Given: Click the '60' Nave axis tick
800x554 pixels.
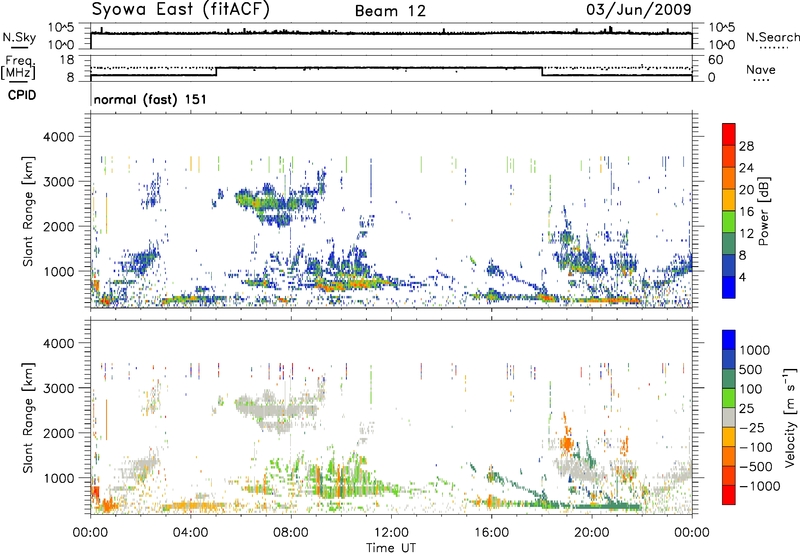Looking at the screenshot, I should (715, 60).
